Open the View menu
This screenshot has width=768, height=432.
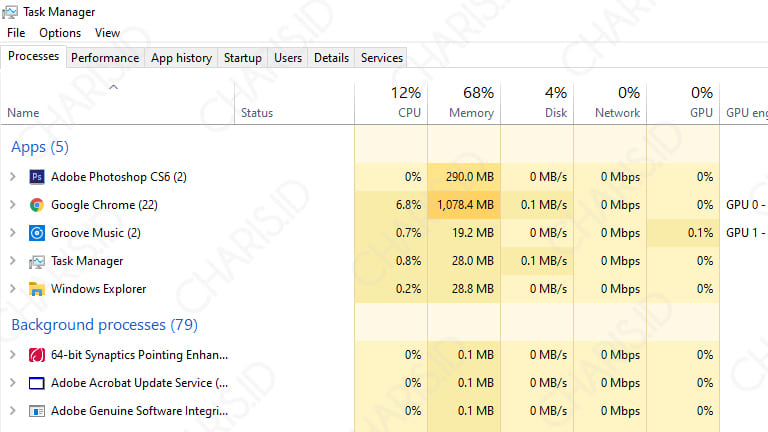click(107, 33)
